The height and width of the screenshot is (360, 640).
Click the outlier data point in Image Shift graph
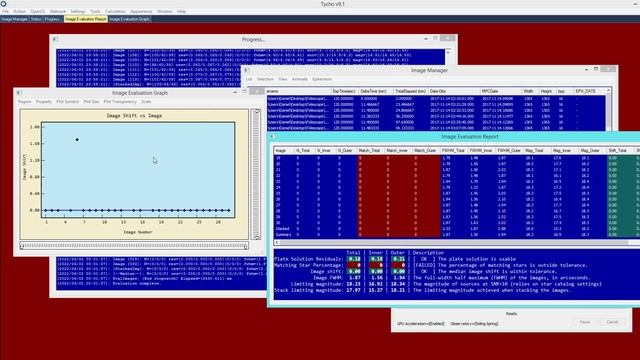click(x=77, y=140)
